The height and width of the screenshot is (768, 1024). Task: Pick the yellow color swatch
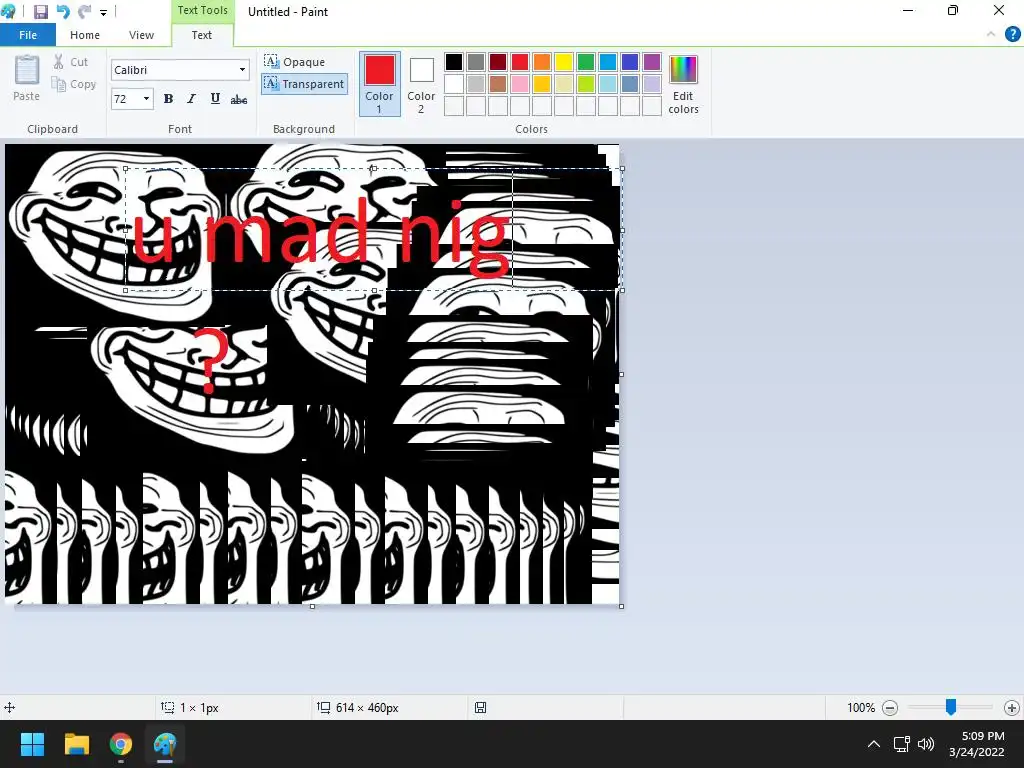pyautogui.click(x=564, y=62)
